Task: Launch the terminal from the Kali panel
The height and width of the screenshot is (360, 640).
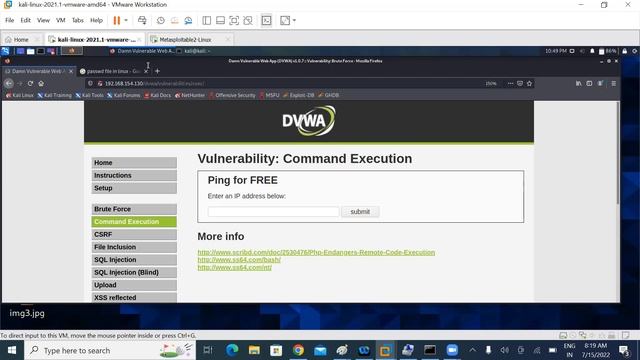Action: coord(41,51)
